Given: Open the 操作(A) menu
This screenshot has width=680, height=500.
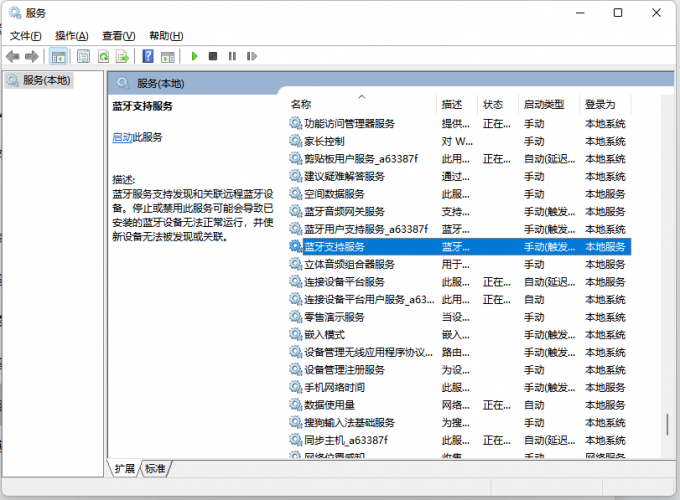Looking at the screenshot, I should pyautogui.click(x=72, y=36).
